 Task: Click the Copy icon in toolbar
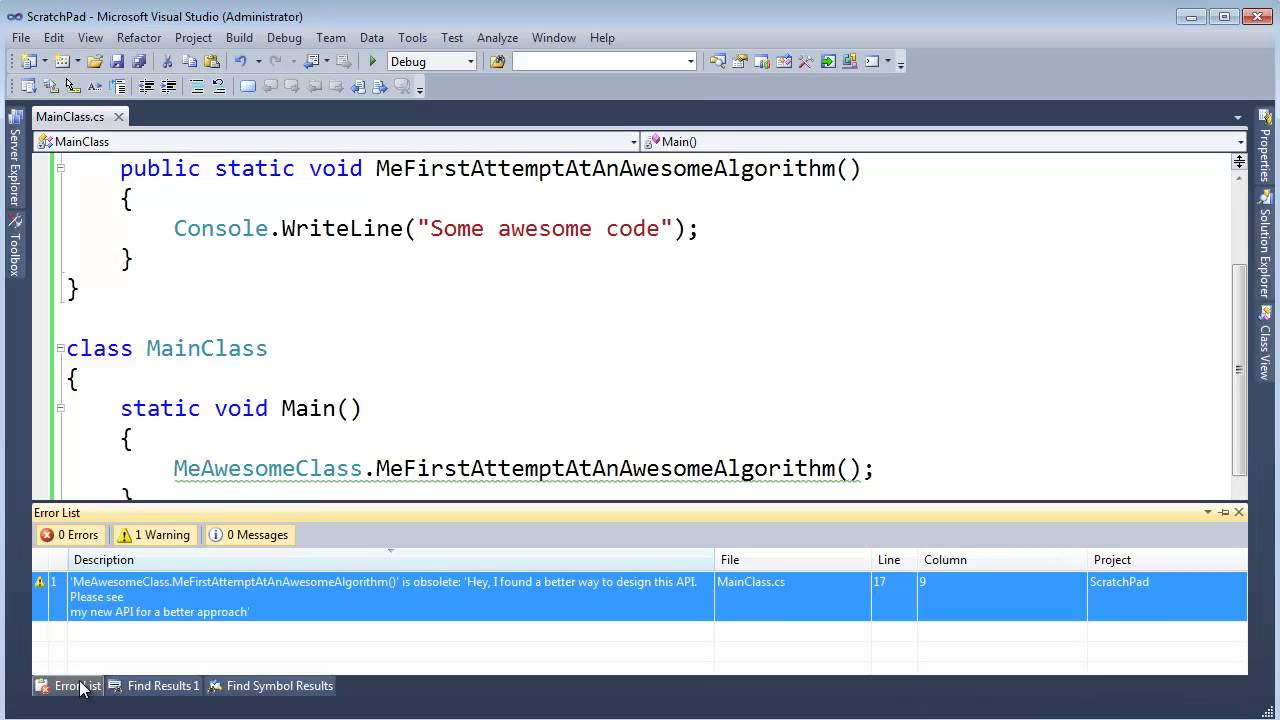pos(189,61)
